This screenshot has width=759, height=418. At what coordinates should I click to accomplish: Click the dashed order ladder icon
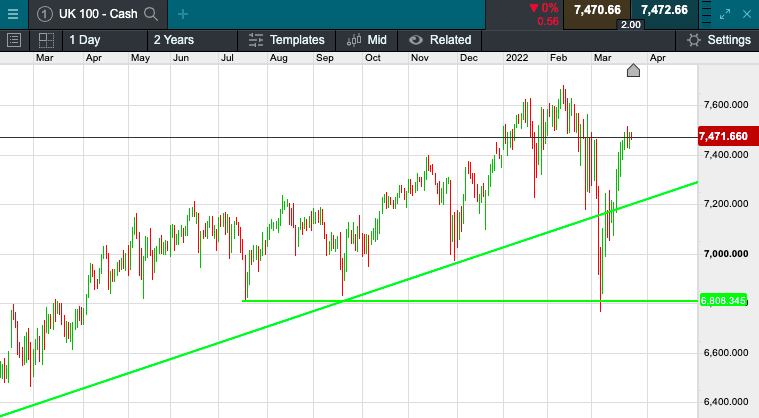pos(706,14)
